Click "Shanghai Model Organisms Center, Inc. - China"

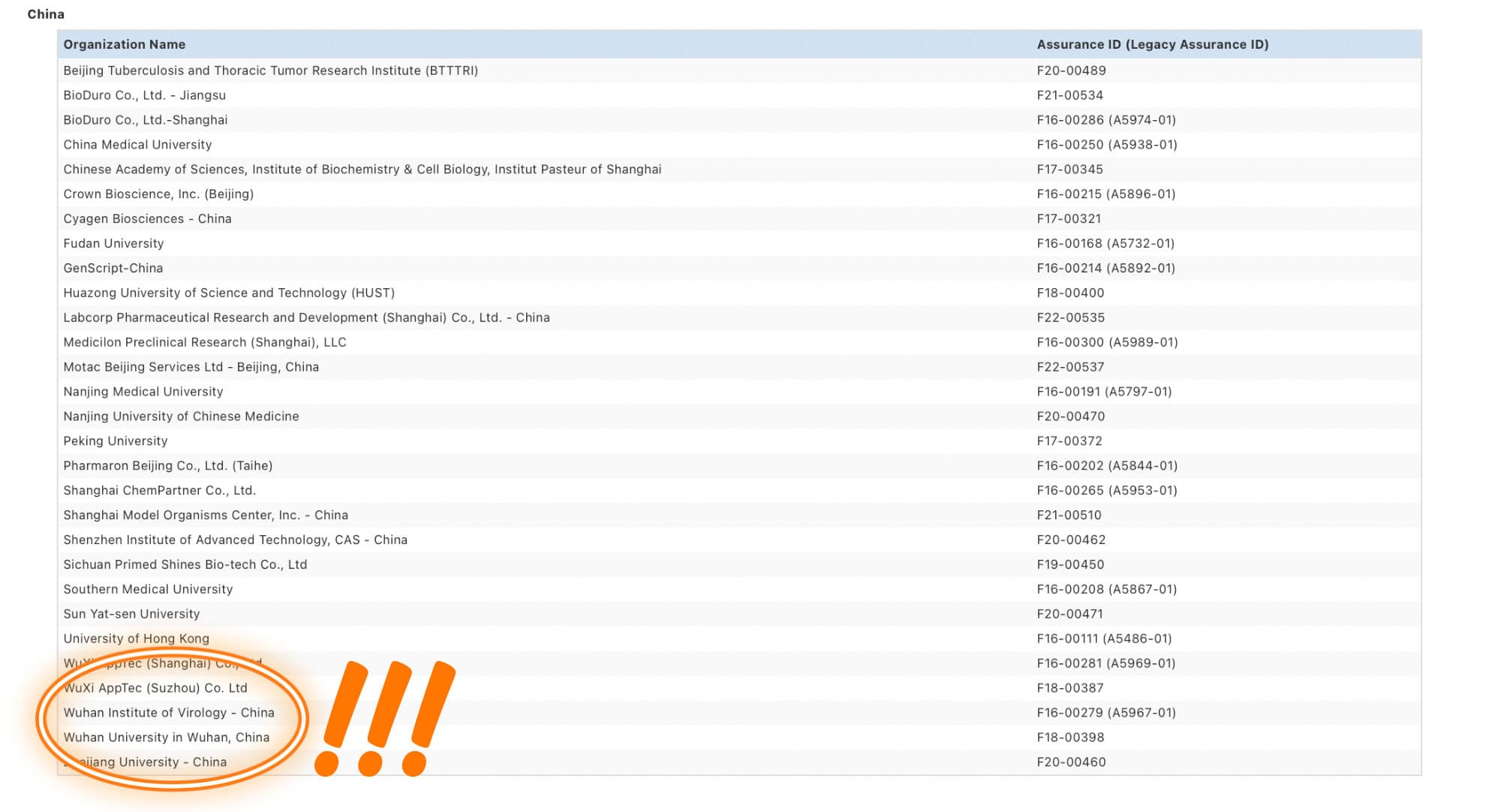tap(206, 516)
